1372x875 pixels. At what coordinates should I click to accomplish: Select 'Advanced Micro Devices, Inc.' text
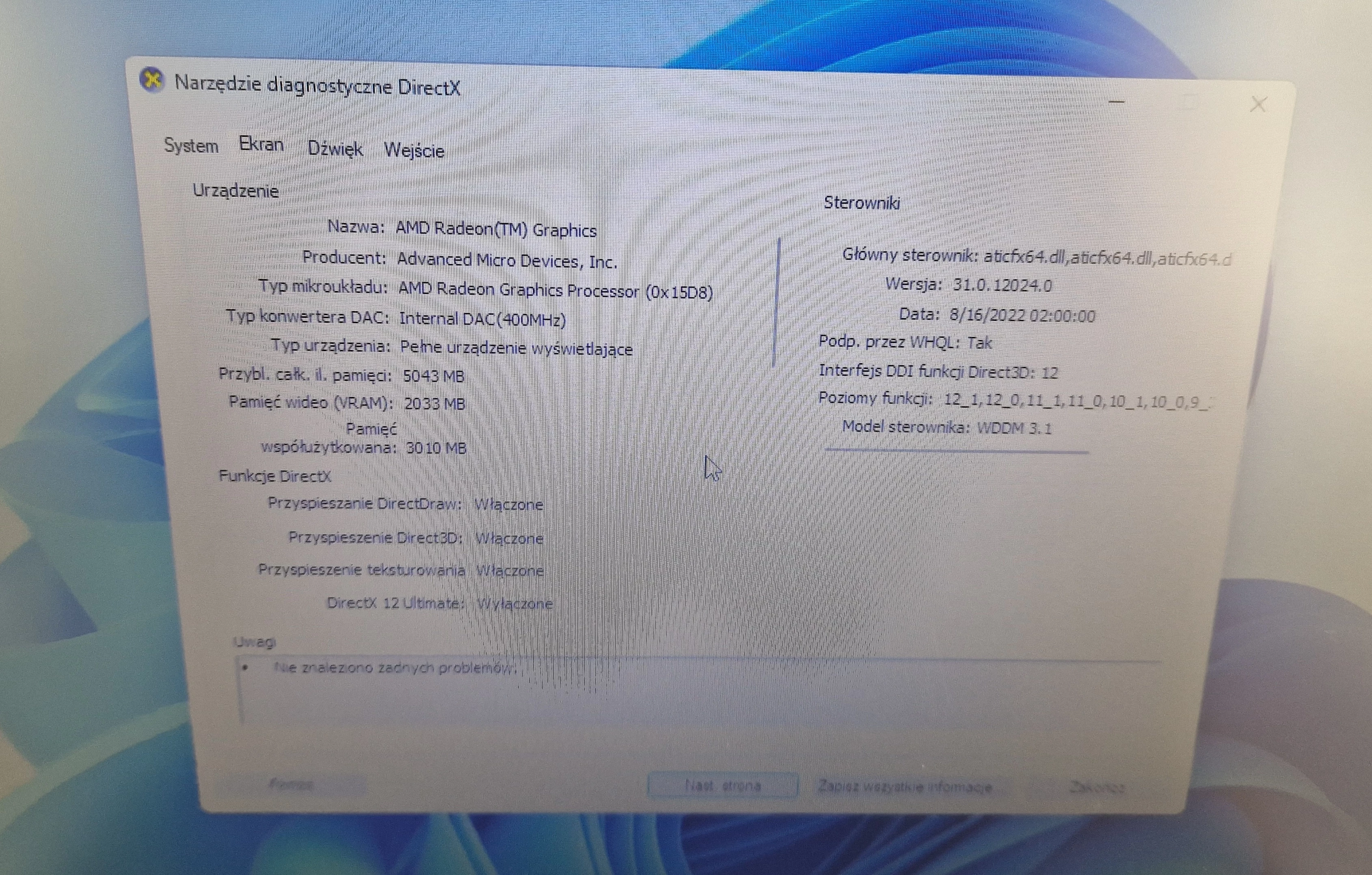coord(507,260)
